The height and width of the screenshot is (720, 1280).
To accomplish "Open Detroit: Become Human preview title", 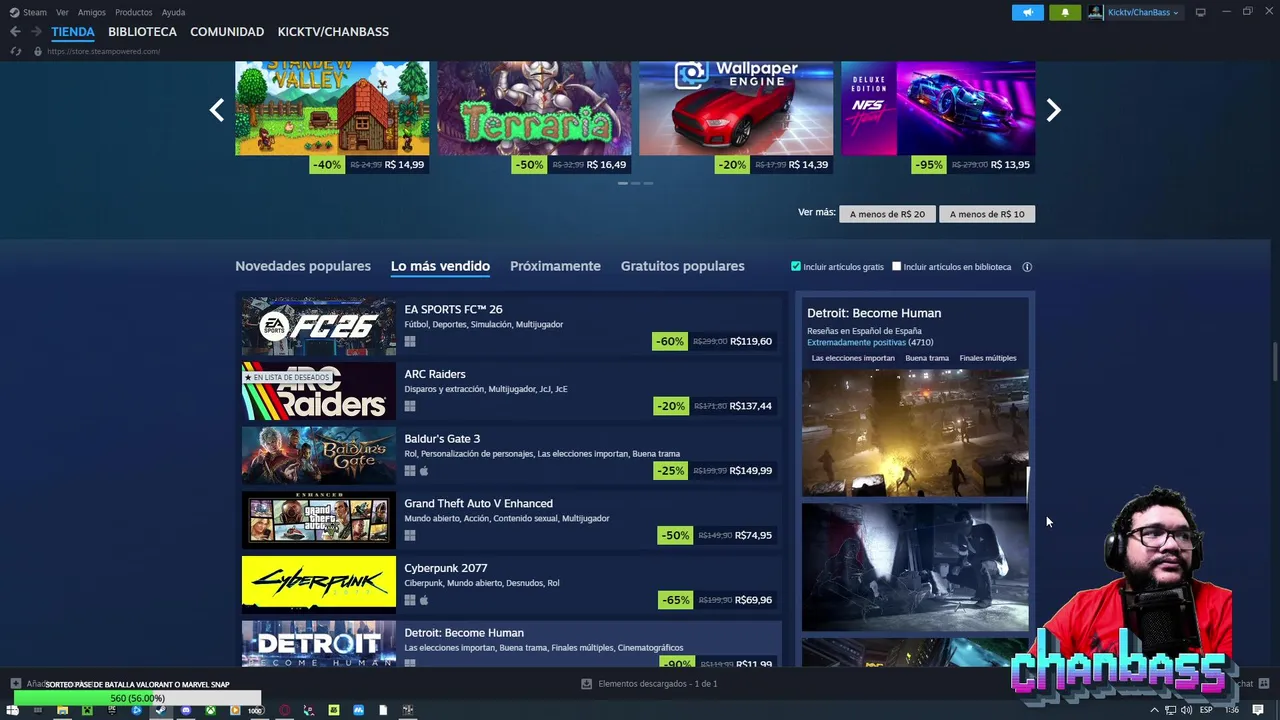I will 874,313.
